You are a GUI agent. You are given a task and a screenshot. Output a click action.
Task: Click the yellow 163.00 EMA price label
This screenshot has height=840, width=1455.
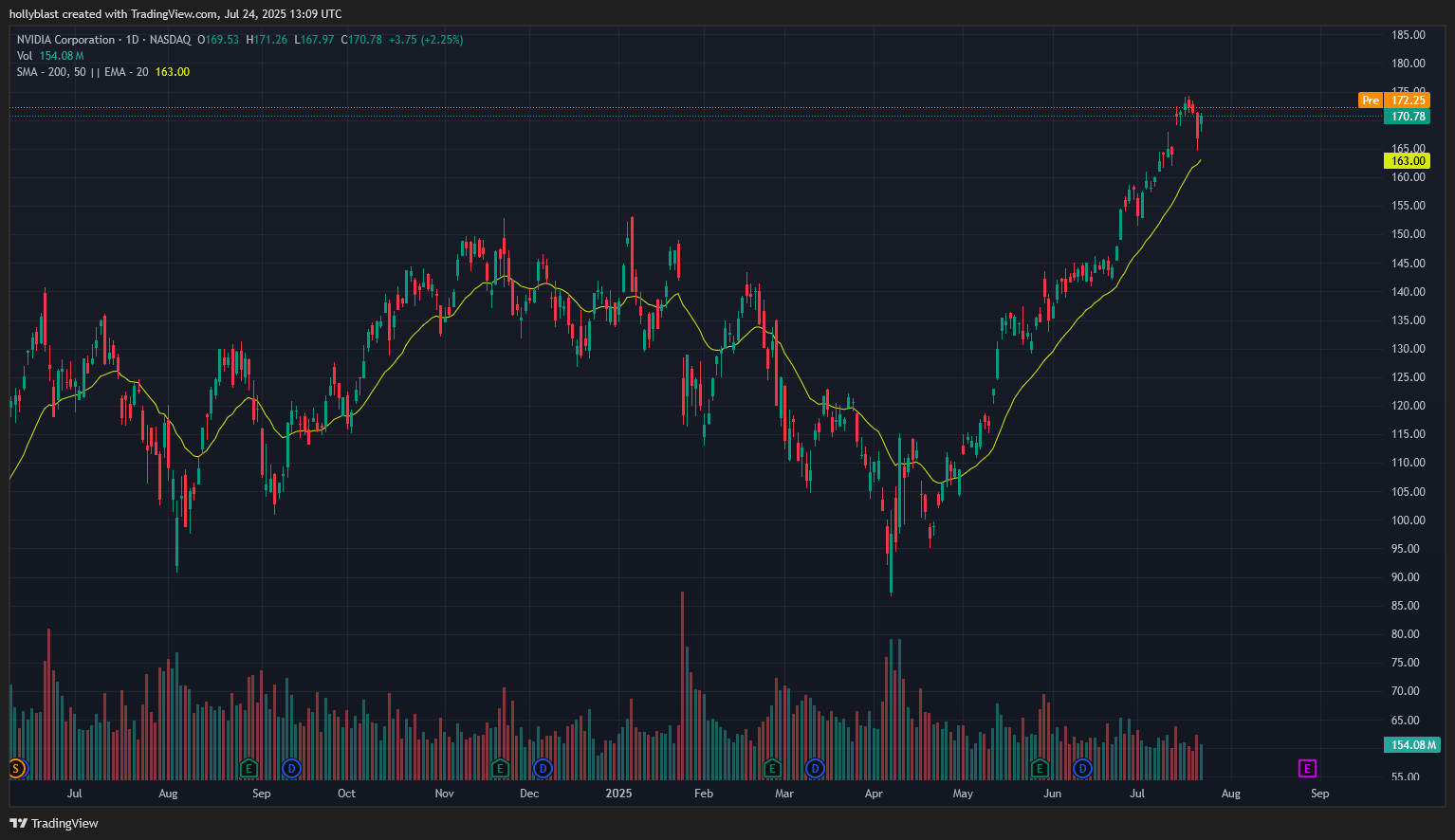(x=1407, y=161)
